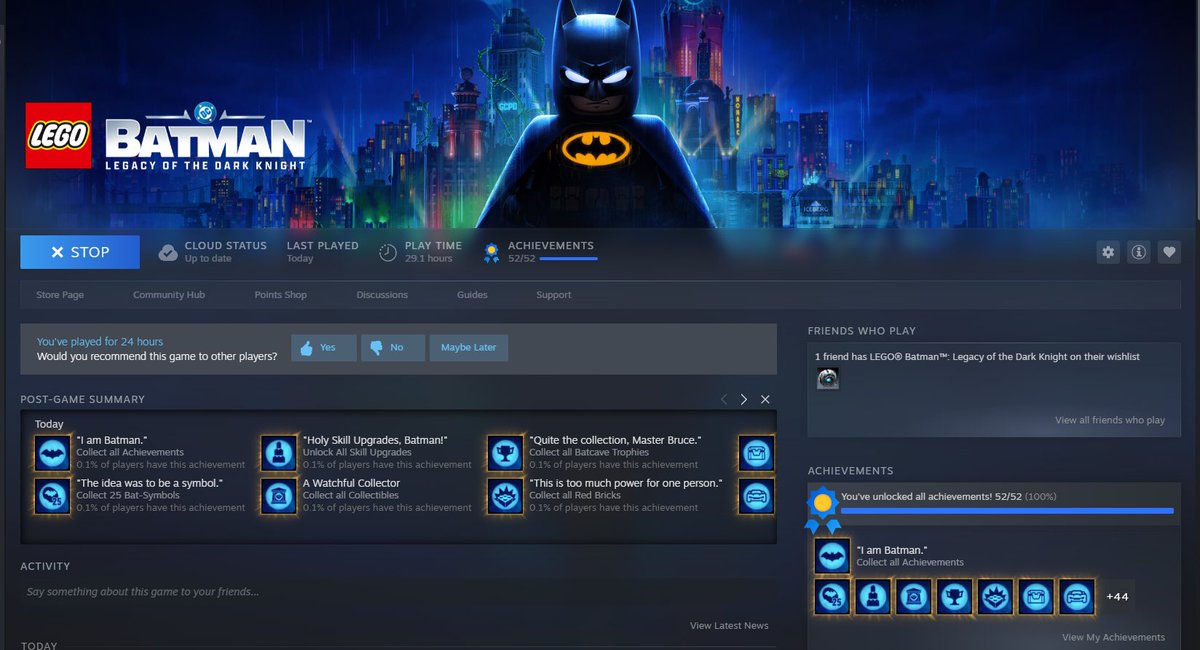Click "This is too much power" achievement icon
This screenshot has width=1200, height=650.
click(505, 496)
